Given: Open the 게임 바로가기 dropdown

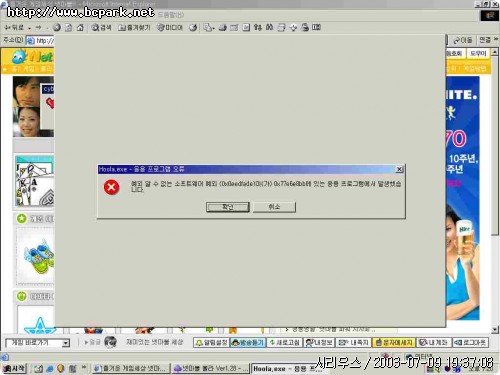Looking at the screenshot, I should coord(38,343).
